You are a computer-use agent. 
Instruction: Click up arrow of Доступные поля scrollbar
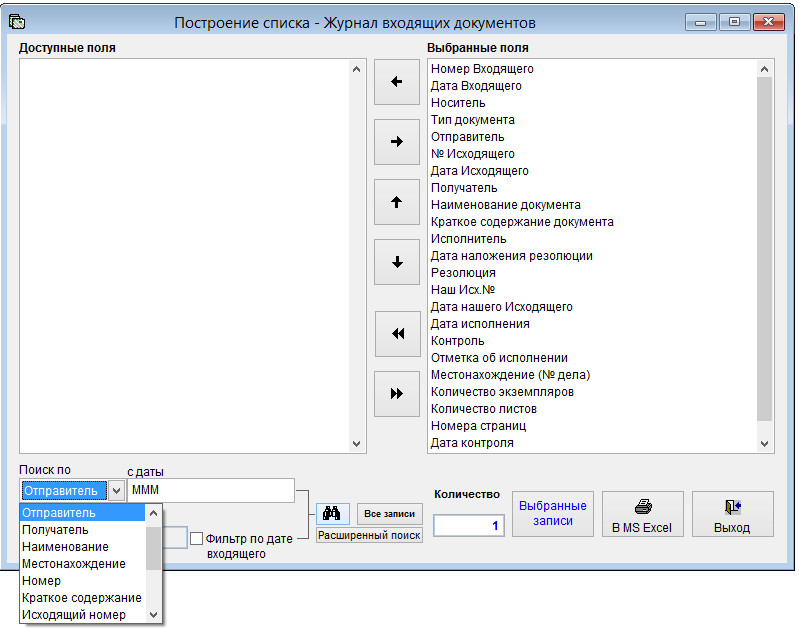coord(357,69)
